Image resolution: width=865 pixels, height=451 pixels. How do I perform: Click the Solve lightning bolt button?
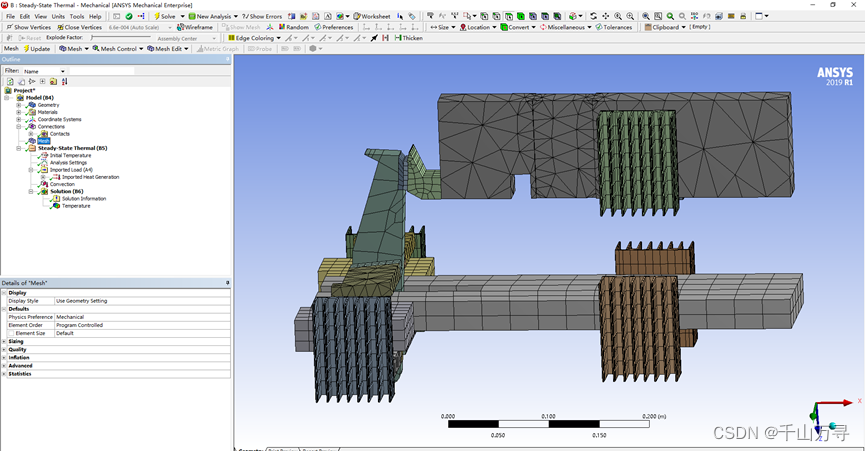164,16
